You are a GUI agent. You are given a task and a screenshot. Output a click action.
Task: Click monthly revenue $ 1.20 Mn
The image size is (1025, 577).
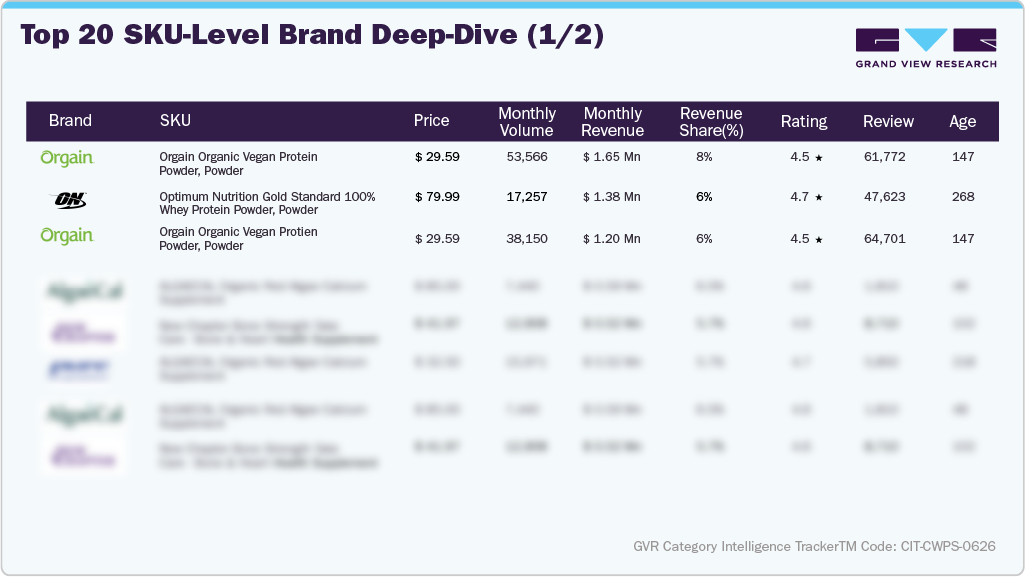coord(612,239)
